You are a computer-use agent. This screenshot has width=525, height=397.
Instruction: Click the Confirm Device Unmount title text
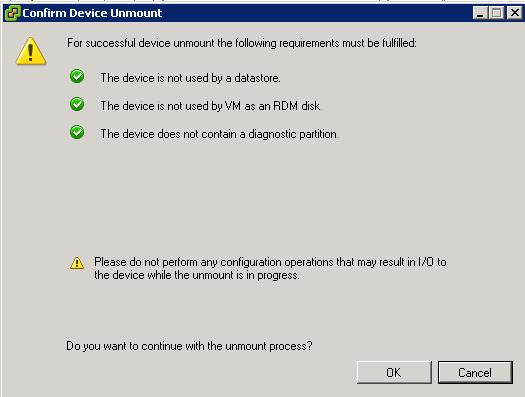pos(92,13)
